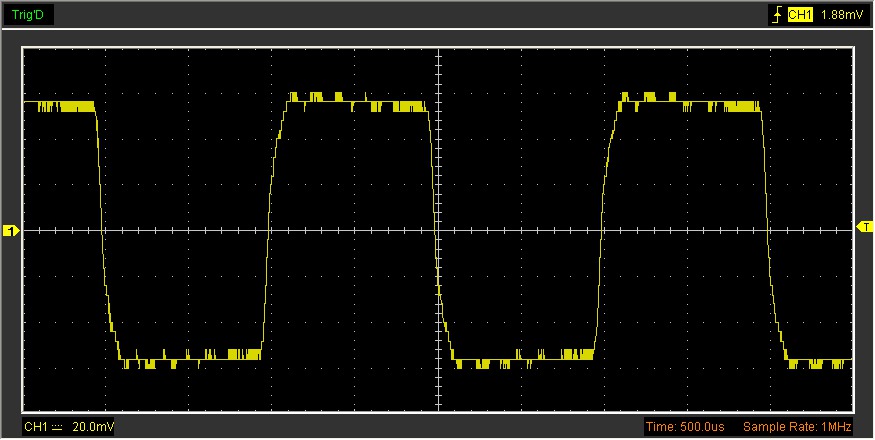Click the yellow channel 1 ground marker
This screenshot has width=875, height=440.
tap(11, 232)
